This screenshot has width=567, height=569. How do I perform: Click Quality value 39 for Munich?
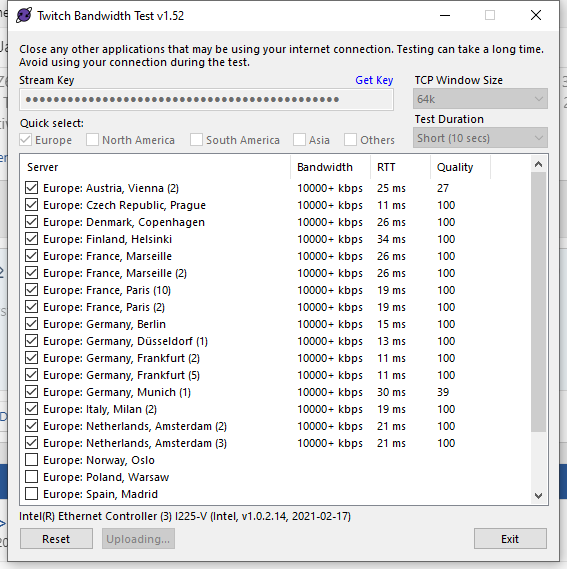[x=443, y=392]
